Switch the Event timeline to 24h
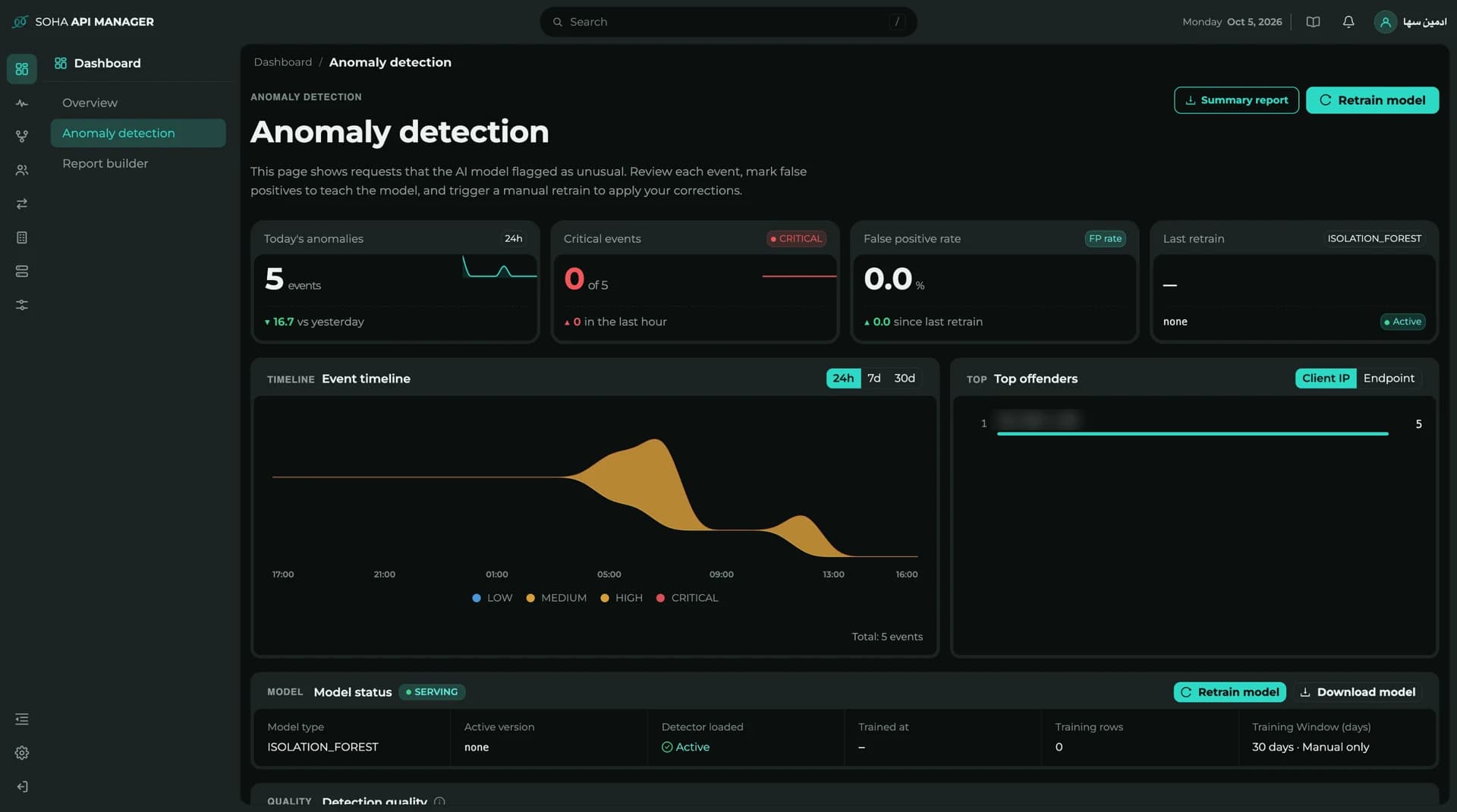The width and height of the screenshot is (1457, 812). point(843,378)
